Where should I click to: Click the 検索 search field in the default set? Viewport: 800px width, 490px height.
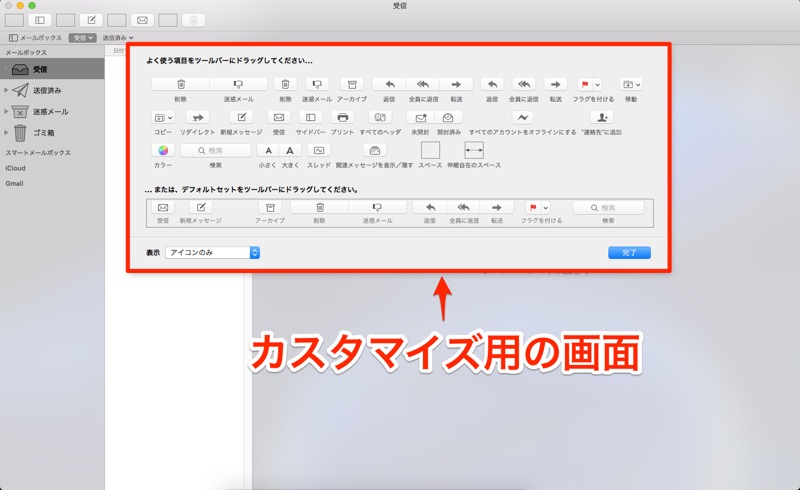(608, 207)
